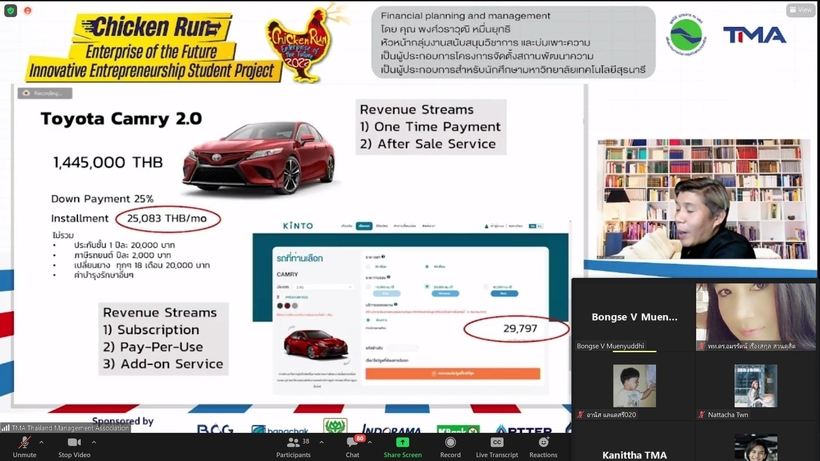This screenshot has height=461, width=820.
Task: Select the green service option radio button
Action: coord(368,319)
